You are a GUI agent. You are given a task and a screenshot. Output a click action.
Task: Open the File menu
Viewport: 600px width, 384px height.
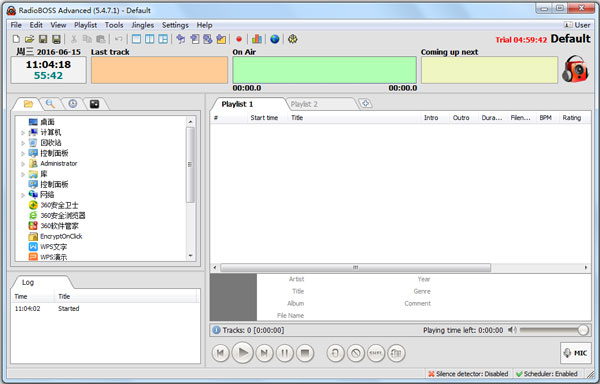(x=16, y=25)
